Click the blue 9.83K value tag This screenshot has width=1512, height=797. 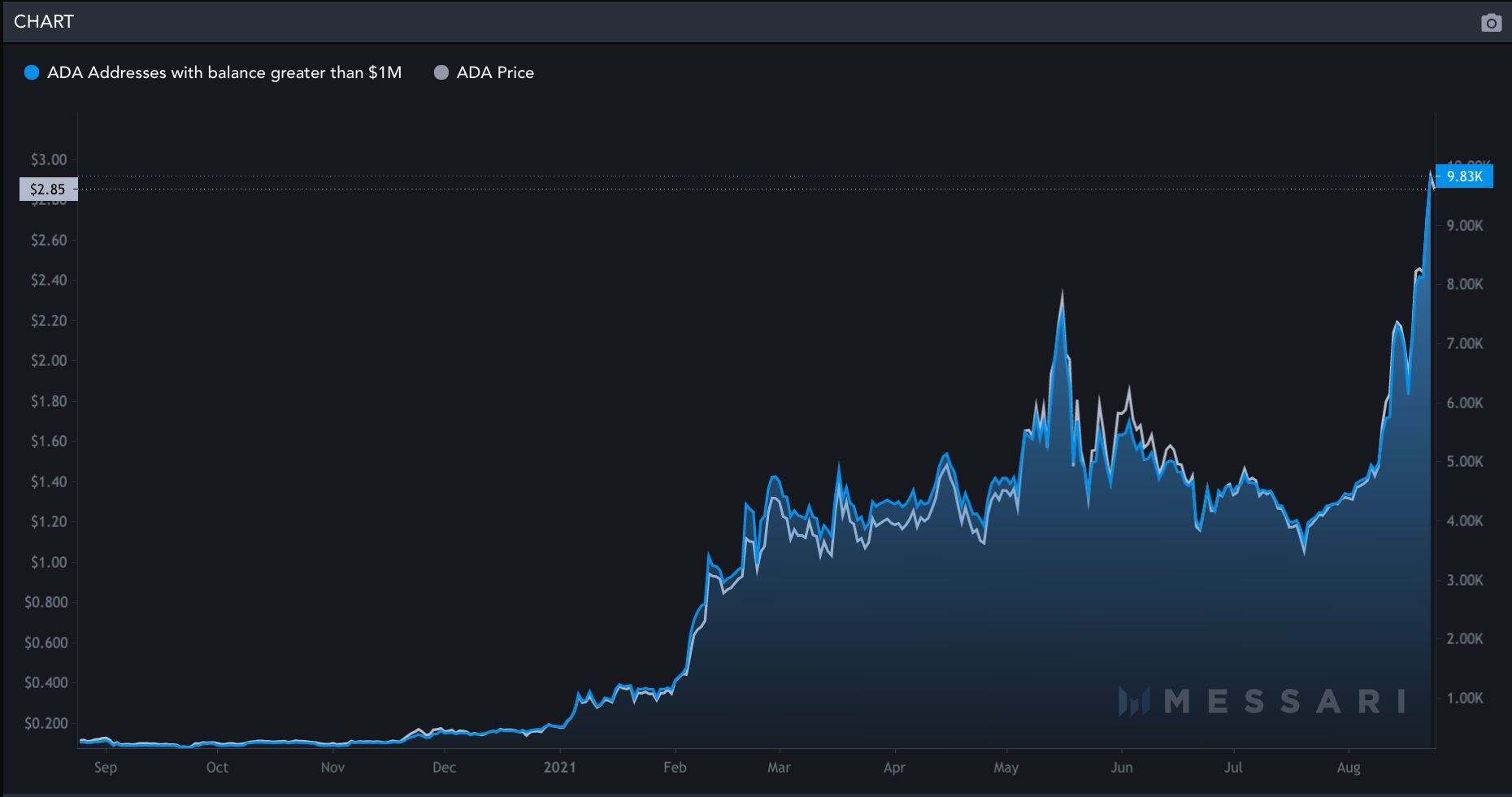pos(1464,176)
